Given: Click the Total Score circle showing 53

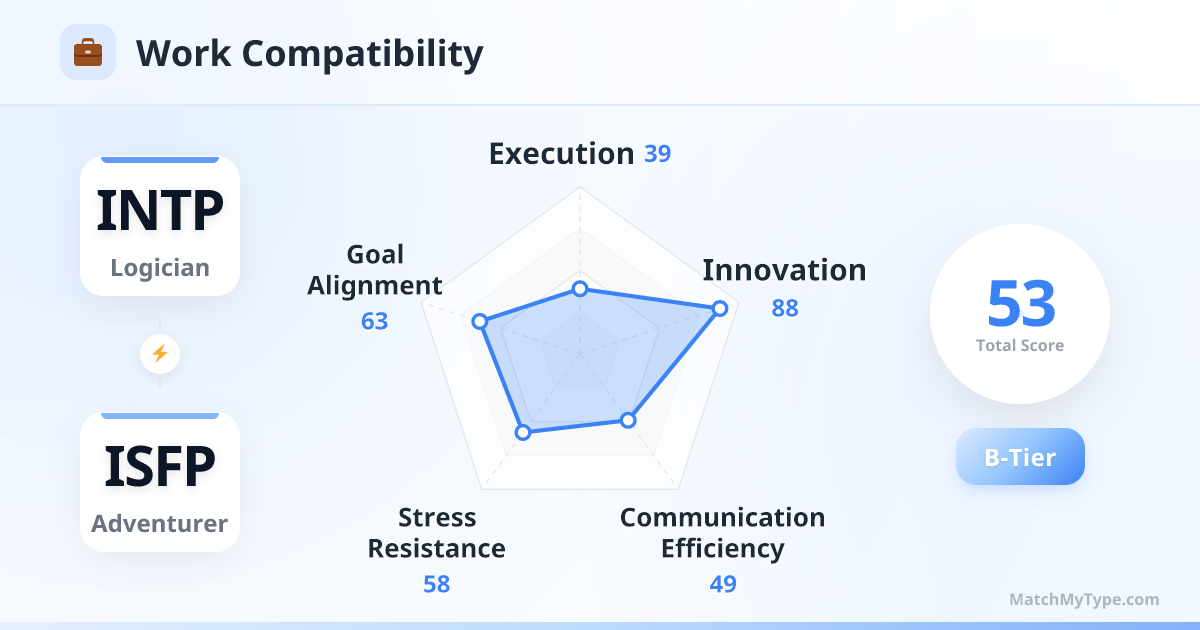Looking at the screenshot, I should [1020, 314].
